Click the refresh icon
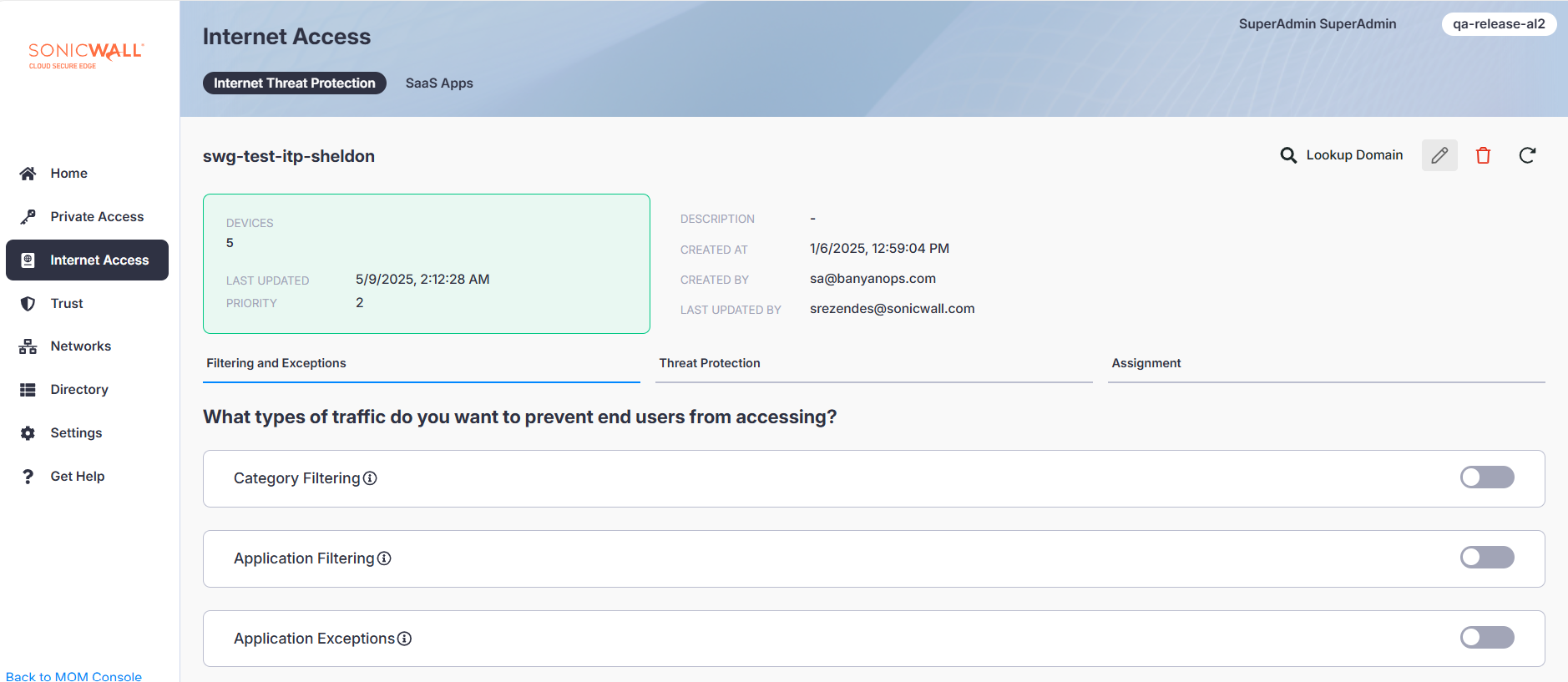Image resolution: width=1568 pixels, height=682 pixels. pos(1526,155)
